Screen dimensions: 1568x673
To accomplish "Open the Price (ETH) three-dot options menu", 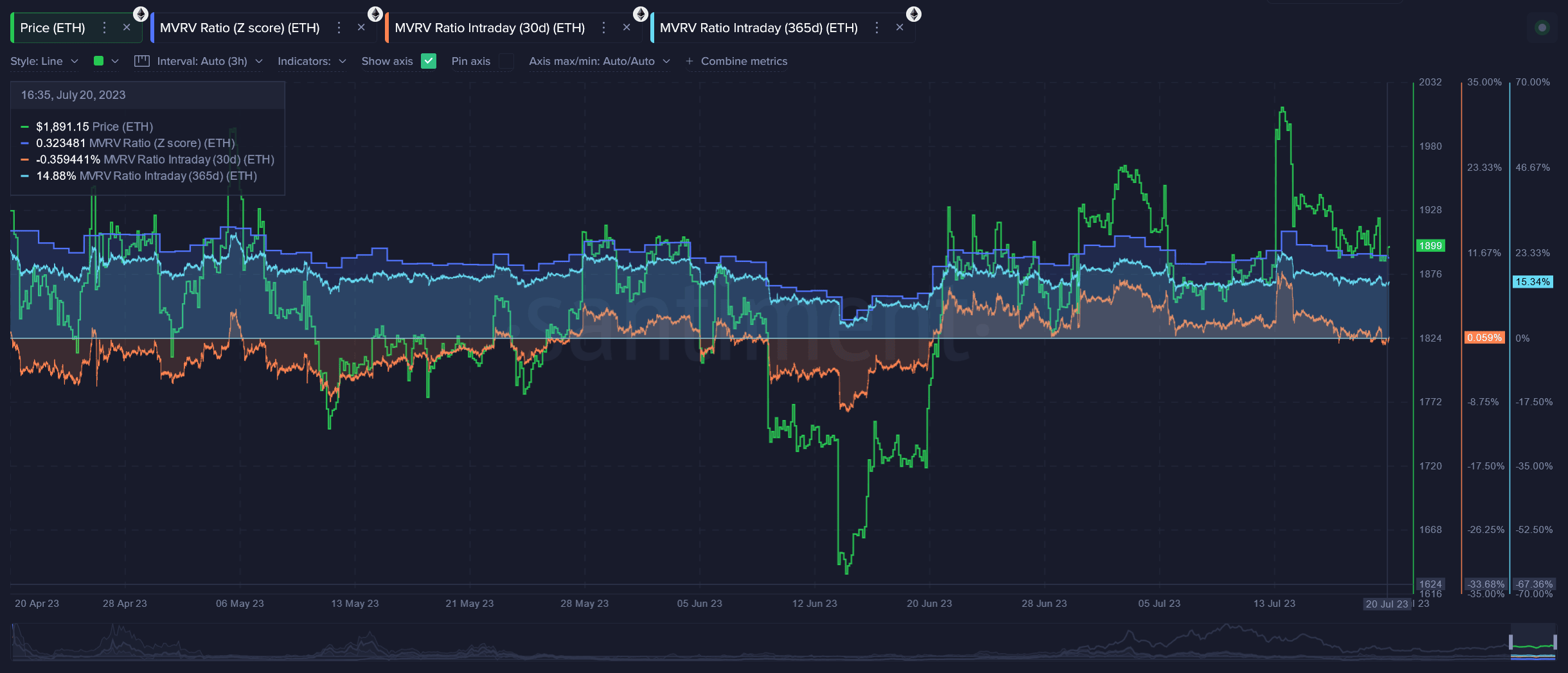I will point(104,28).
